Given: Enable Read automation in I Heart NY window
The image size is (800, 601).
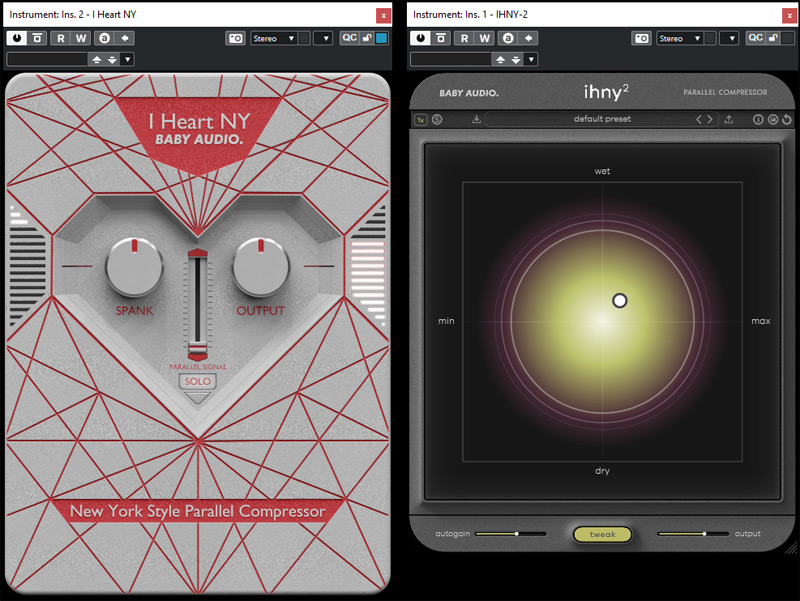Looking at the screenshot, I should [x=60, y=38].
